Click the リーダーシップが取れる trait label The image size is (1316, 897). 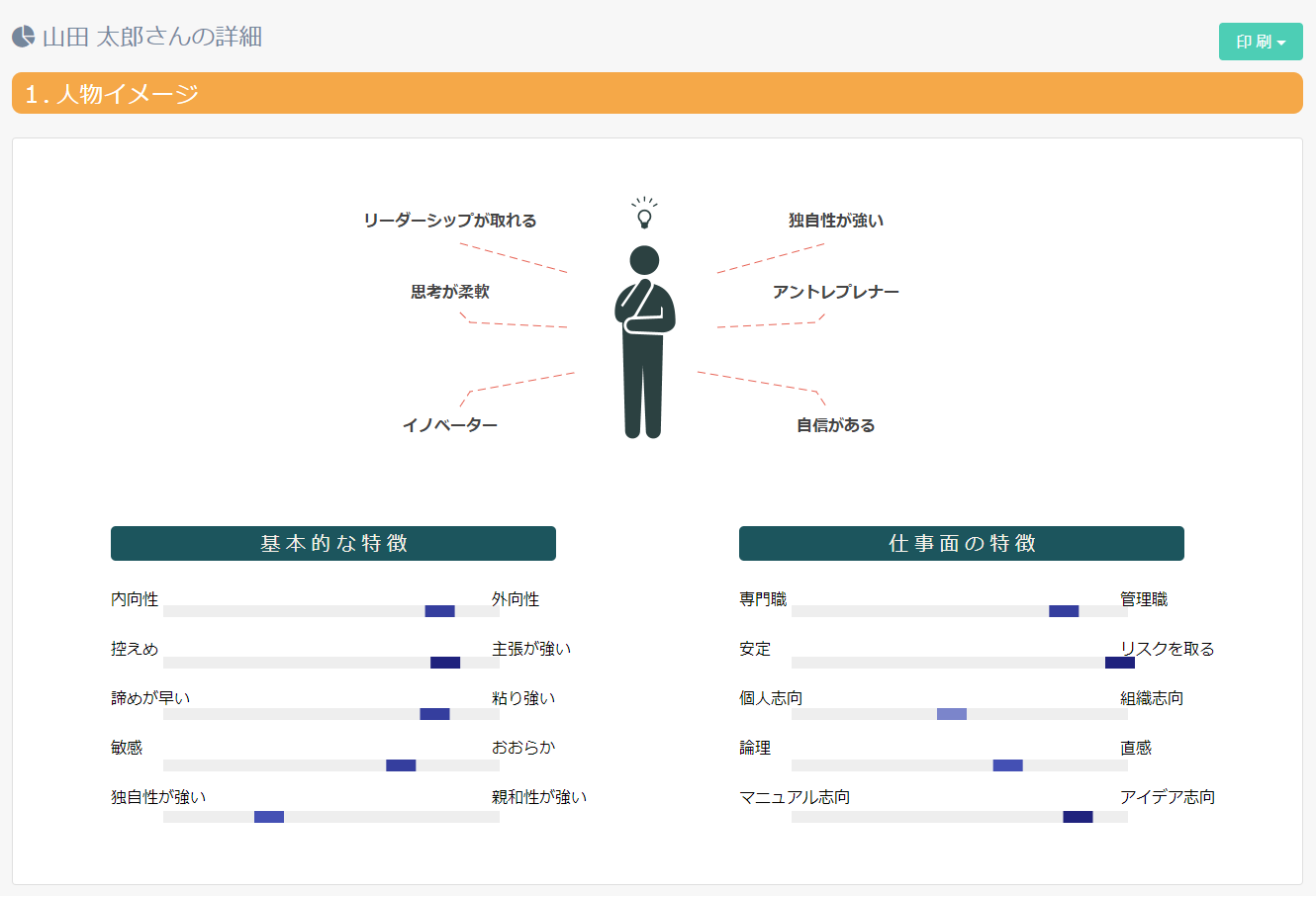[x=450, y=221]
